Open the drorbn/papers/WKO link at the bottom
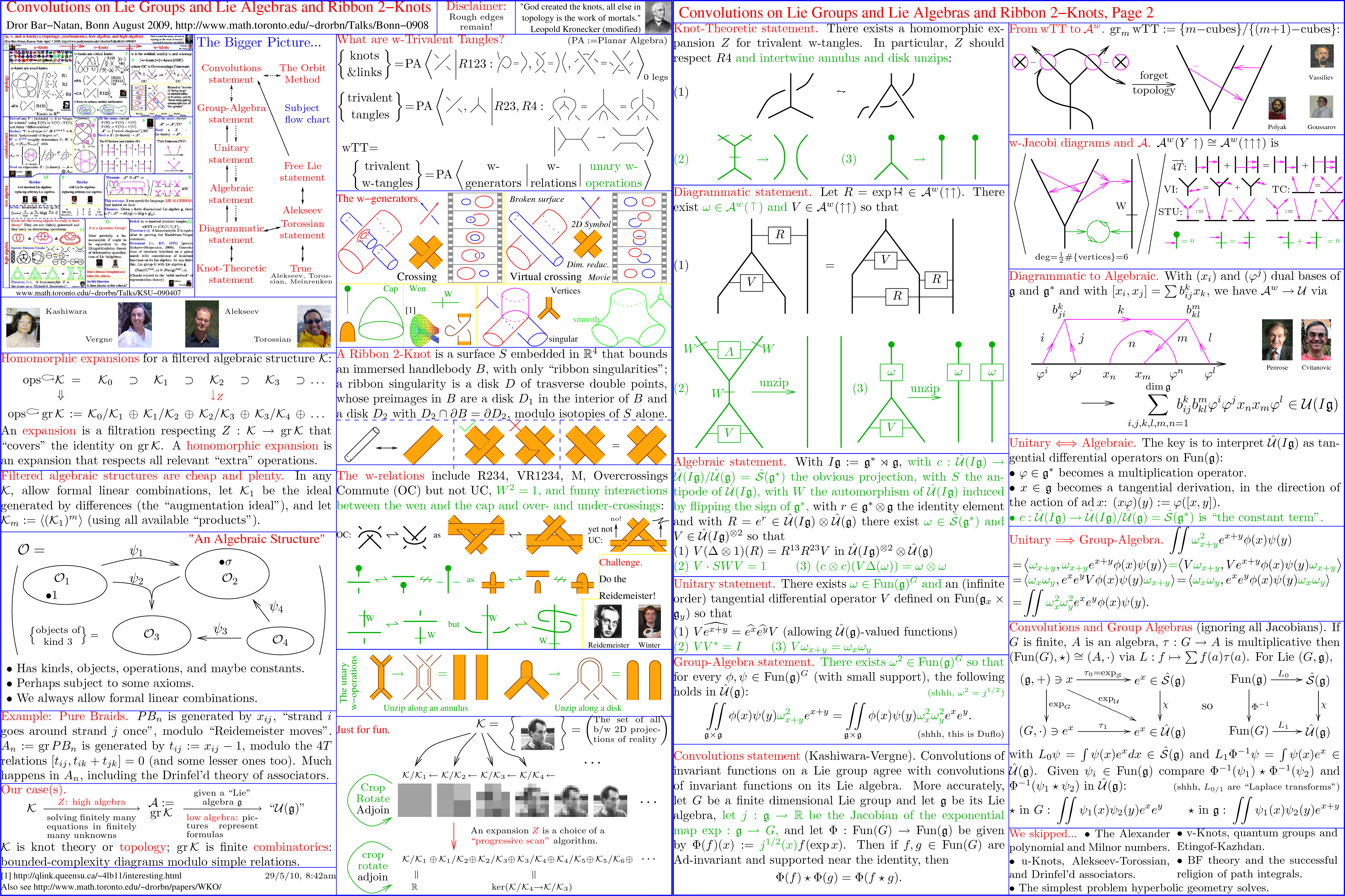Image resolution: width=1345 pixels, height=896 pixels. (x=127, y=887)
